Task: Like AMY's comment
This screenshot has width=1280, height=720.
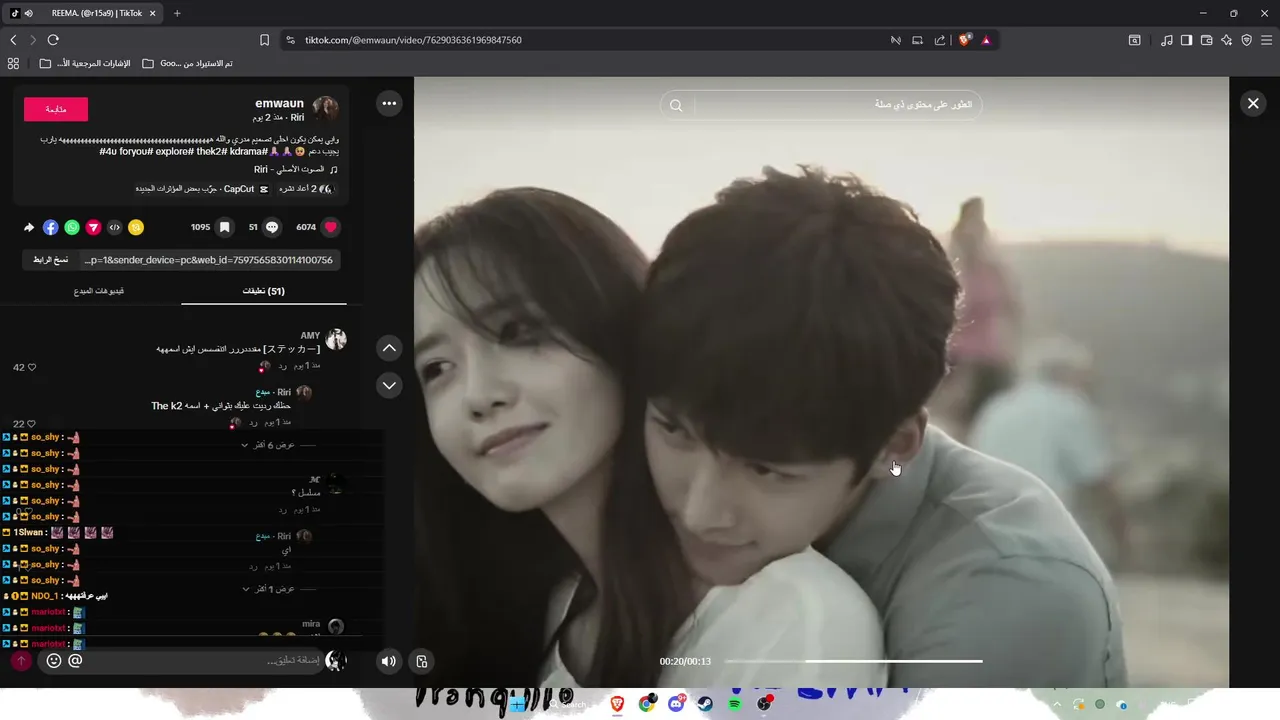Action: 32,367
